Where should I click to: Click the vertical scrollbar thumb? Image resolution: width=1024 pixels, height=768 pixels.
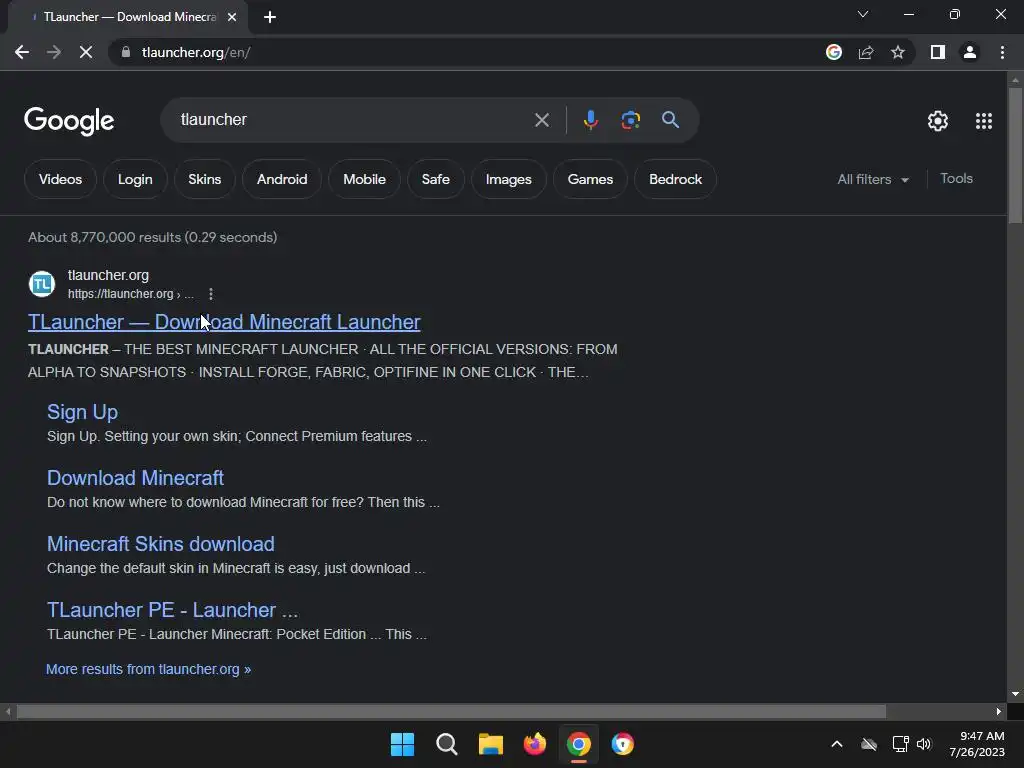pos(1015,155)
